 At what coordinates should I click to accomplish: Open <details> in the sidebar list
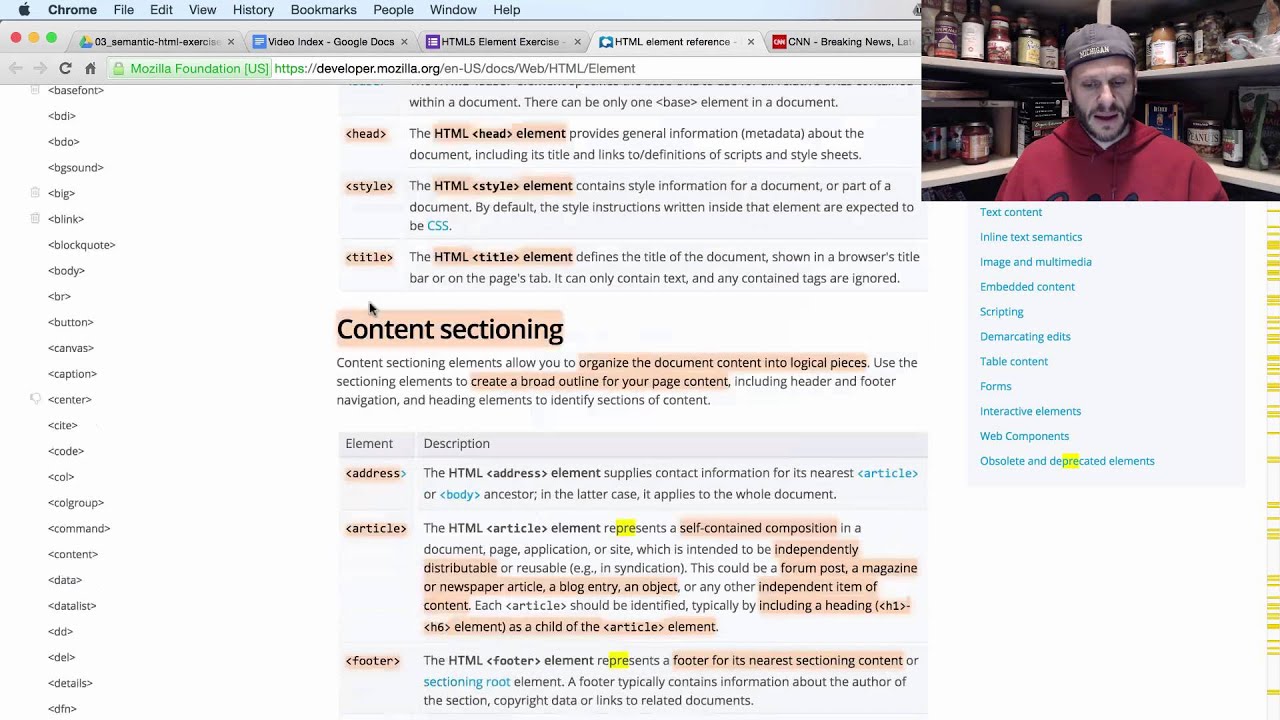click(x=70, y=683)
